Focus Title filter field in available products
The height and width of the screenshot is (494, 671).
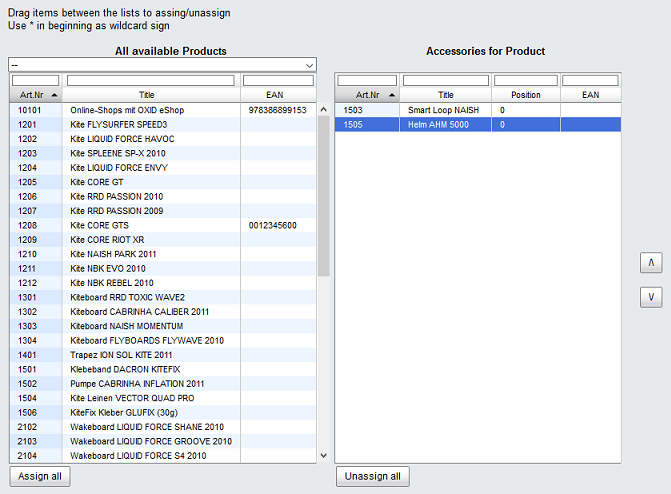[151, 80]
